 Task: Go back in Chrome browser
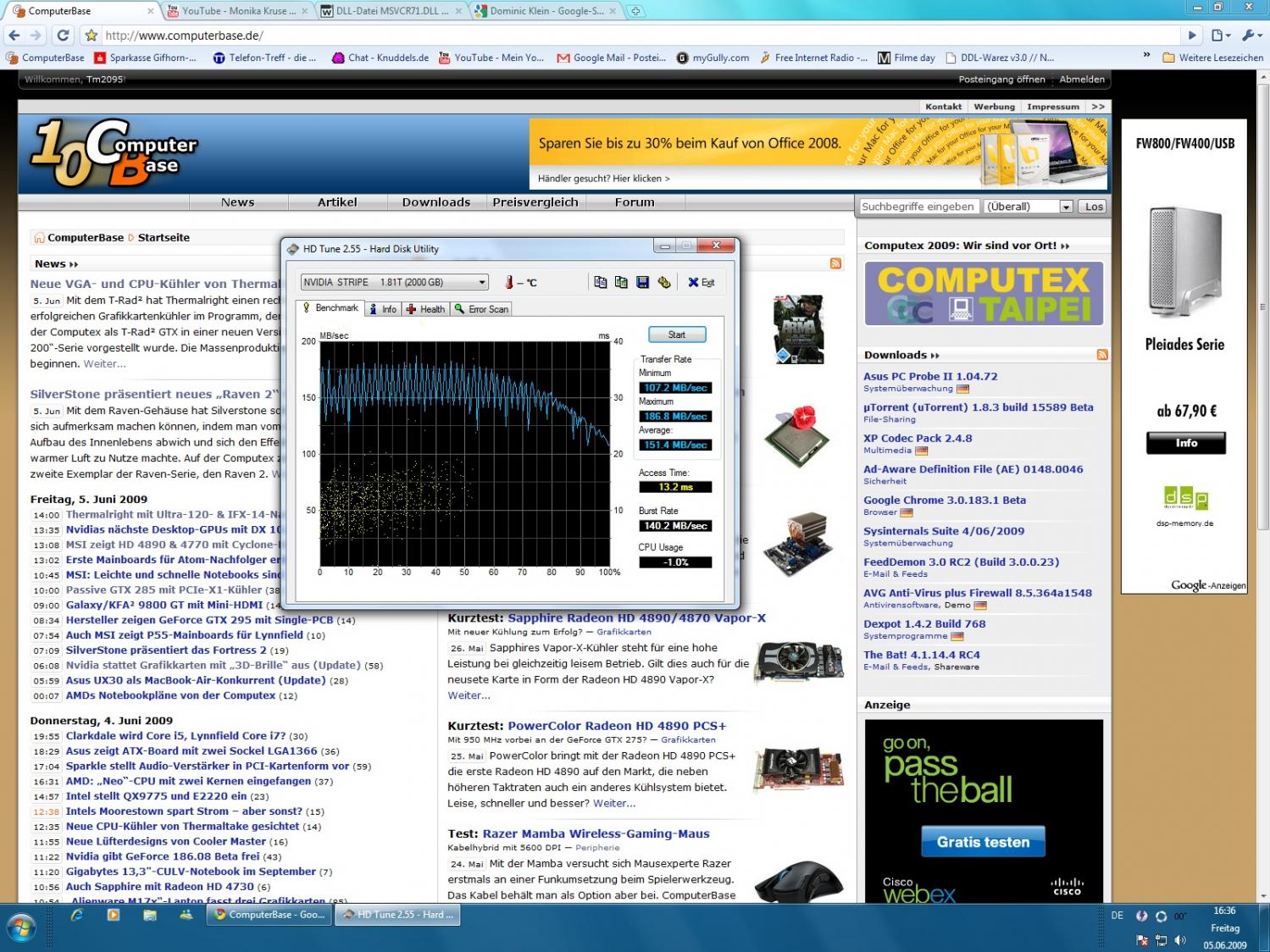[x=14, y=36]
